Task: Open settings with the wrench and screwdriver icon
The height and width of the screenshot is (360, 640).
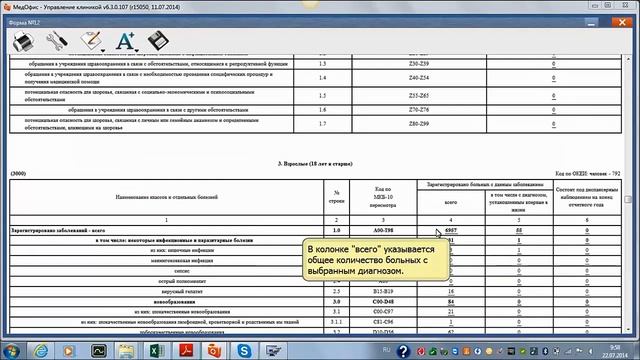Action: pyautogui.click(x=57, y=41)
